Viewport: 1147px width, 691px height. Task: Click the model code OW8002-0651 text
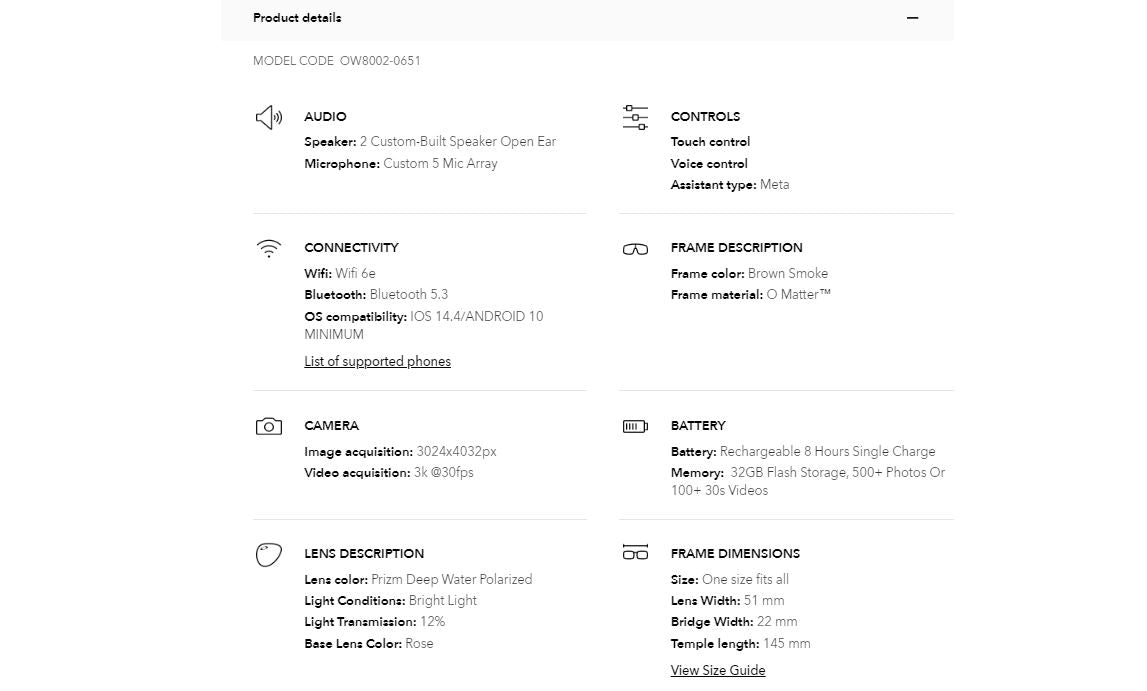pyautogui.click(x=380, y=61)
